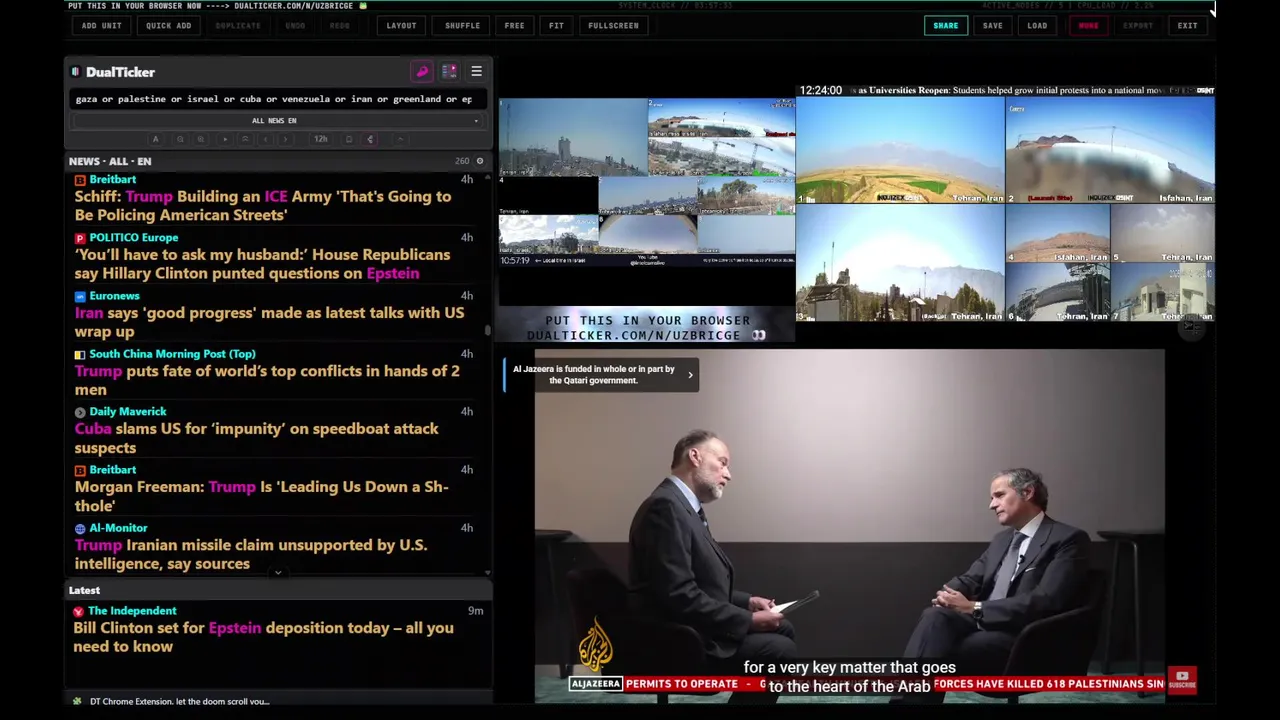Expand the Al Jazeera funding notice chevron
The width and height of the screenshot is (1280, 720).
pyautogui.click(x=690, y=375)
